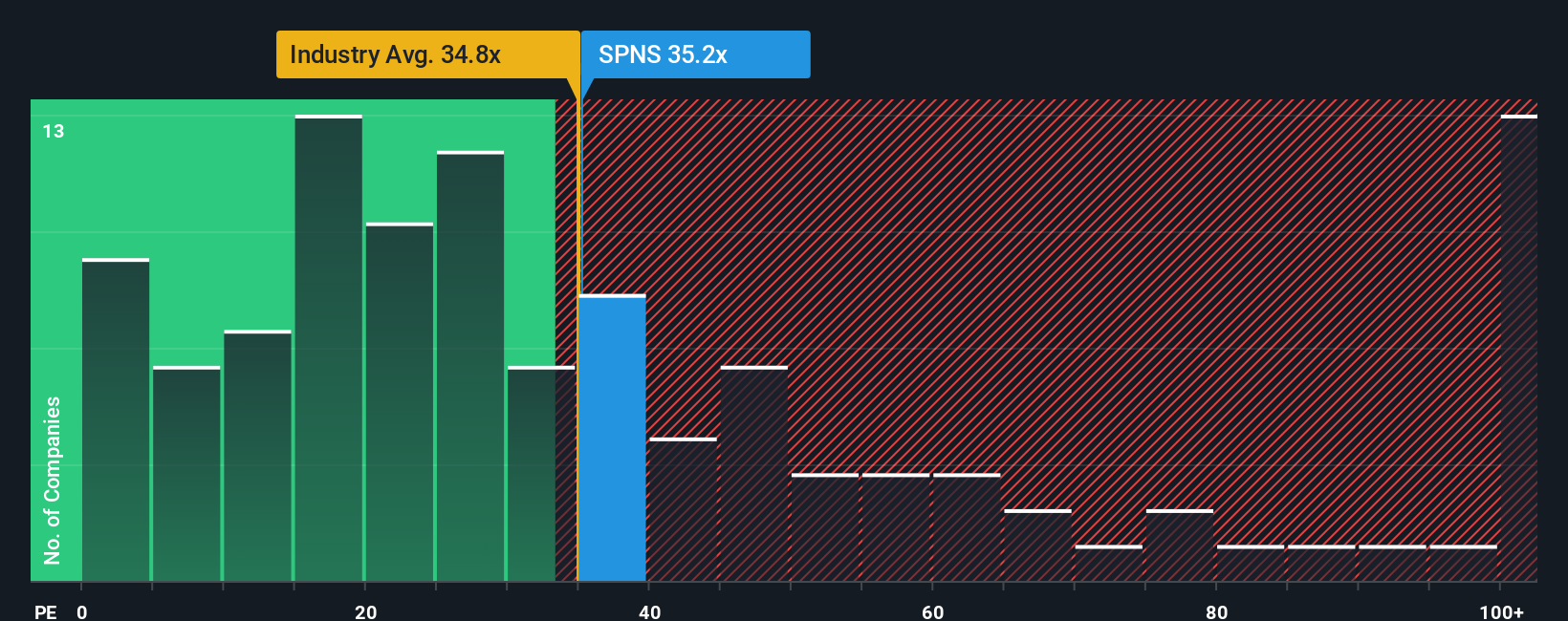Click the x-axis label 60
The image size is (1568, 621).
[x=933, y=611]
